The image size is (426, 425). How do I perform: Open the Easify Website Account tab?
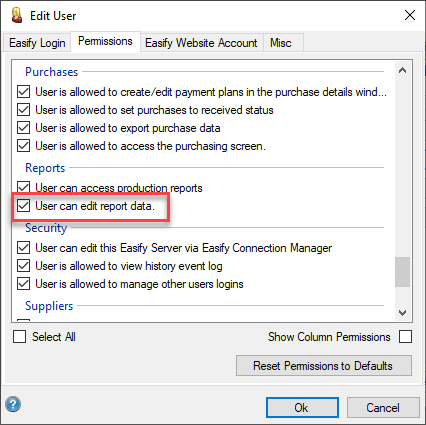[x=201, y=43]
